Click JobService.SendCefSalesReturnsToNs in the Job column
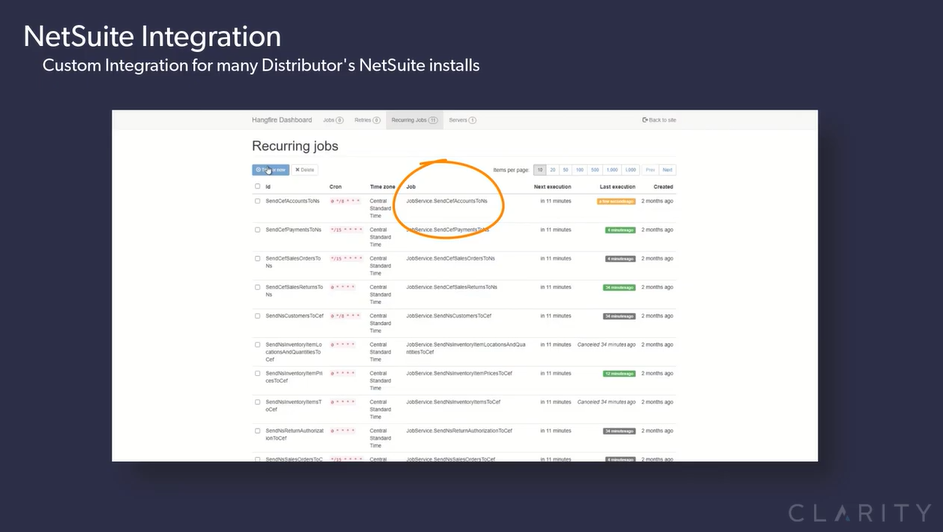 [452, 287]
